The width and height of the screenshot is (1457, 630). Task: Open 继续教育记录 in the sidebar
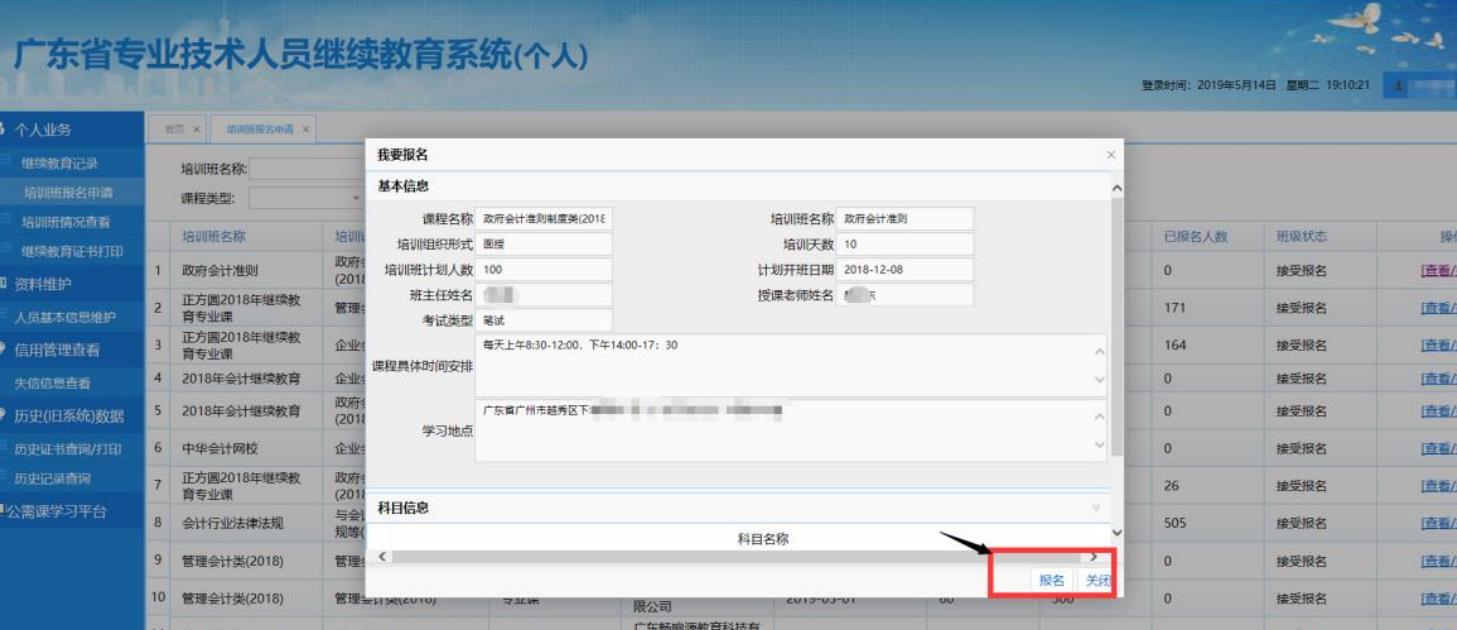60,163
